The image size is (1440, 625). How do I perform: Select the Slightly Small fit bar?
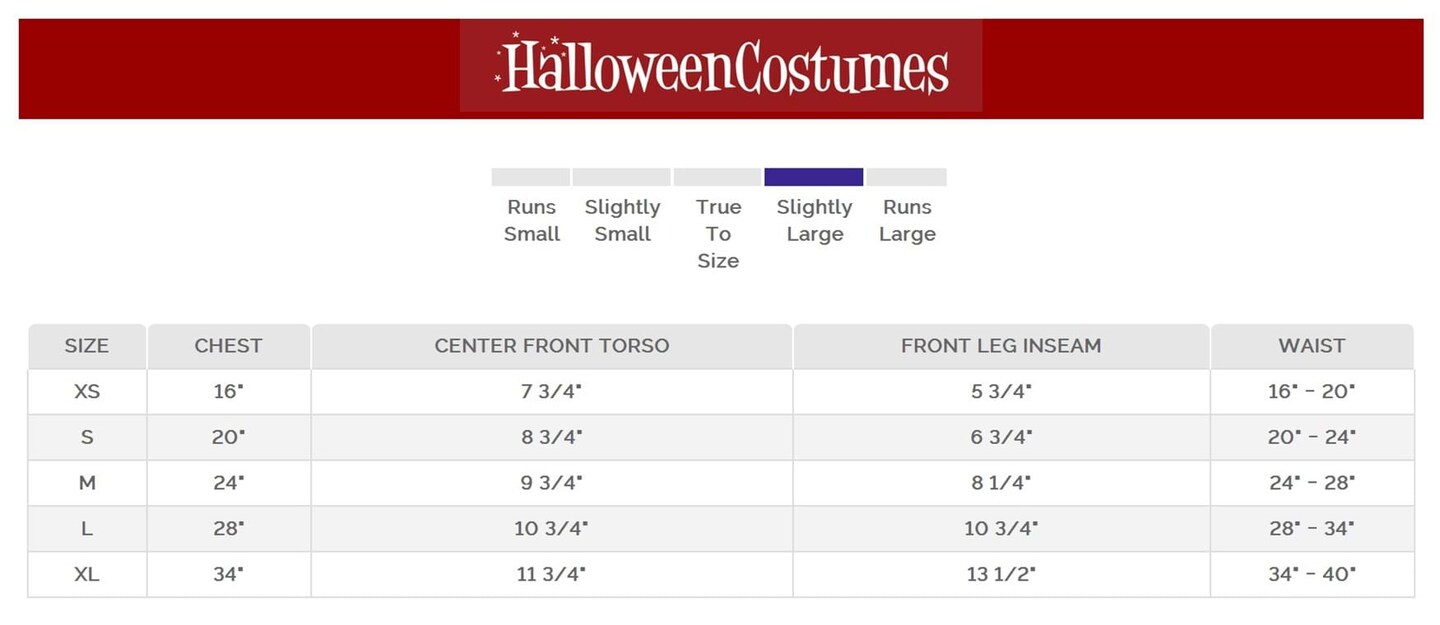click(x=621, y=177)
